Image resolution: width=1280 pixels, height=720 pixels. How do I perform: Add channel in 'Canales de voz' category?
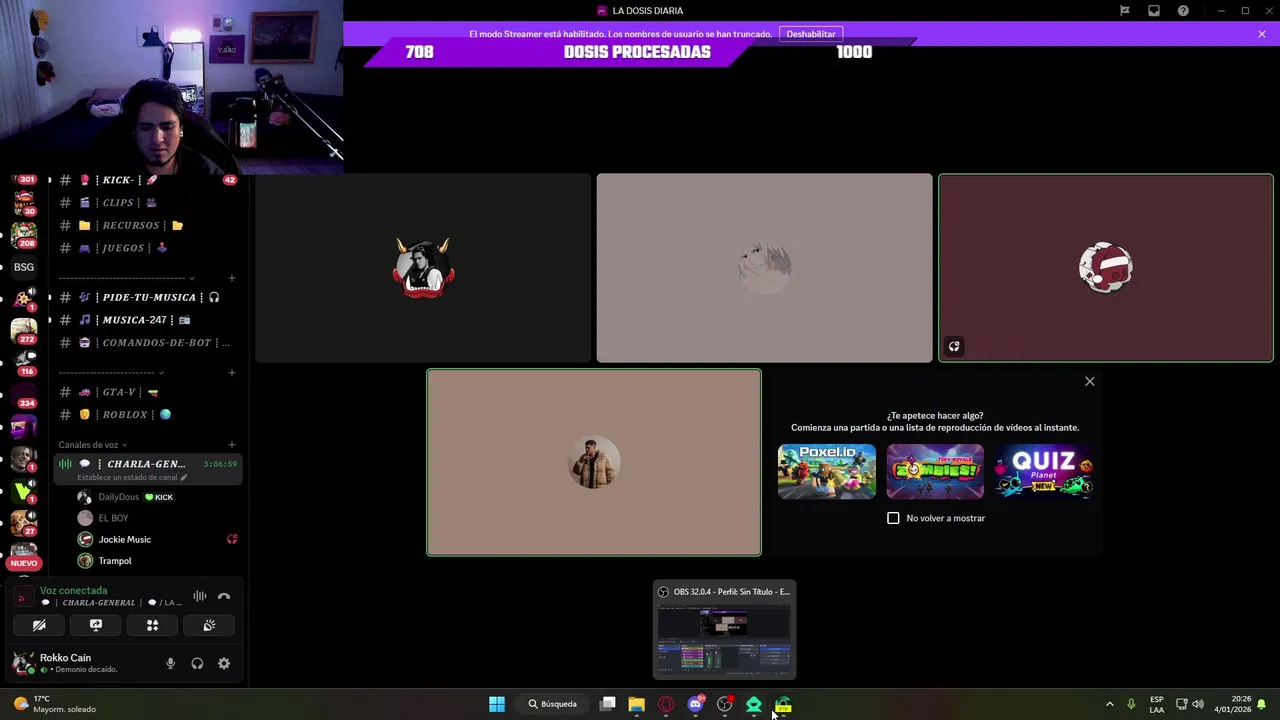coord(232,445)
